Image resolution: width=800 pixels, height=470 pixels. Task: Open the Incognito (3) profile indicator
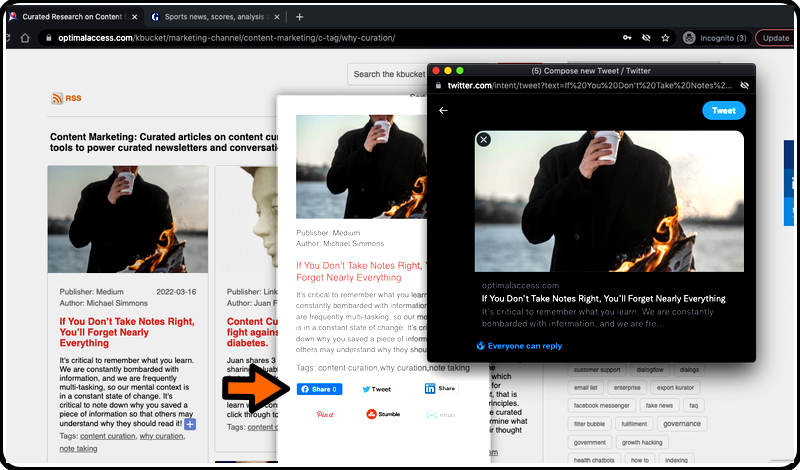[715, 38]
